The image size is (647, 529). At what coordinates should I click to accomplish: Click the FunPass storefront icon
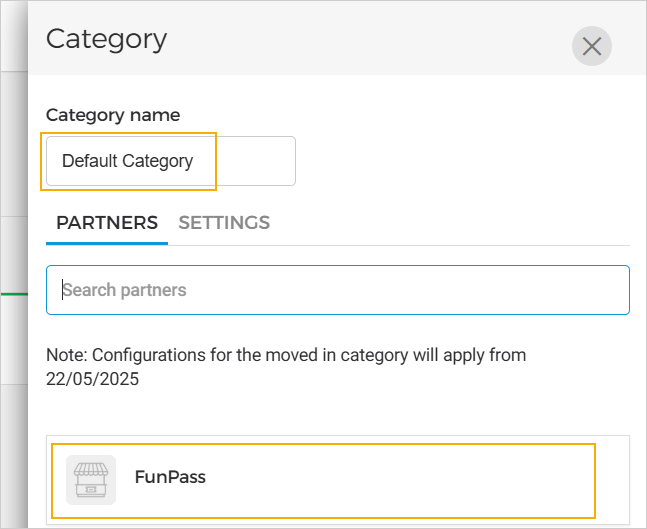coord(91,479)
